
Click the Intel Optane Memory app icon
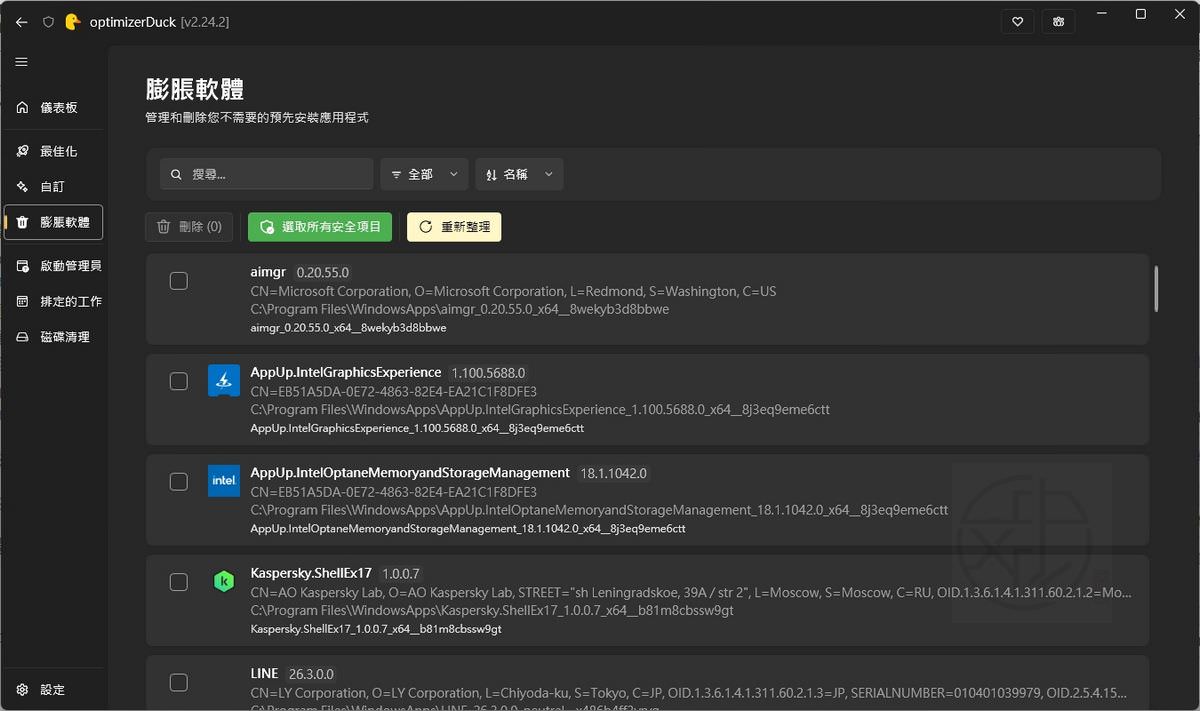[224, 480]
